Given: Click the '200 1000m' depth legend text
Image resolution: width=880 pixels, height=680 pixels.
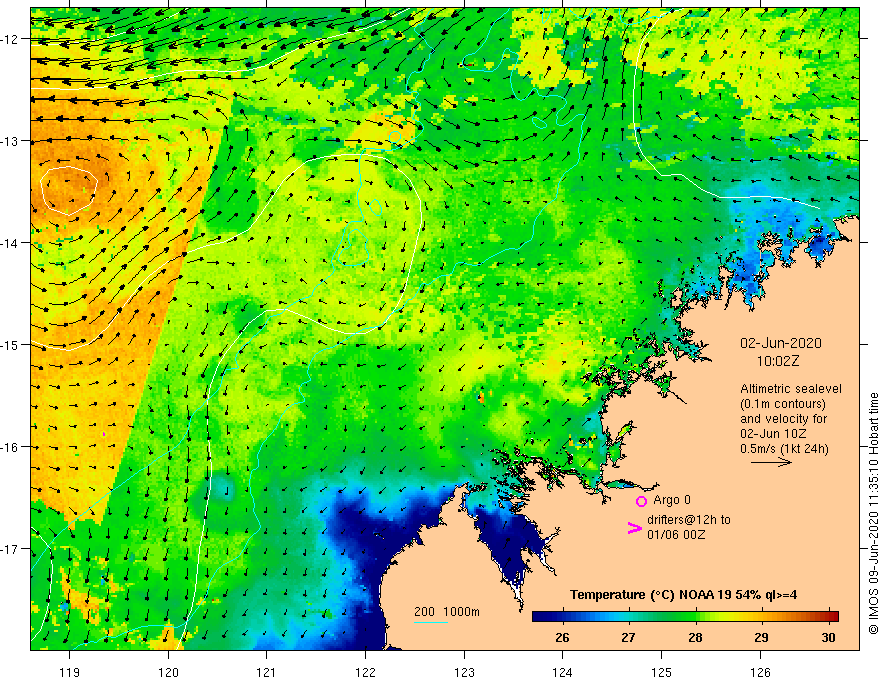Looking at the screenshot, I should pos(447,612).
